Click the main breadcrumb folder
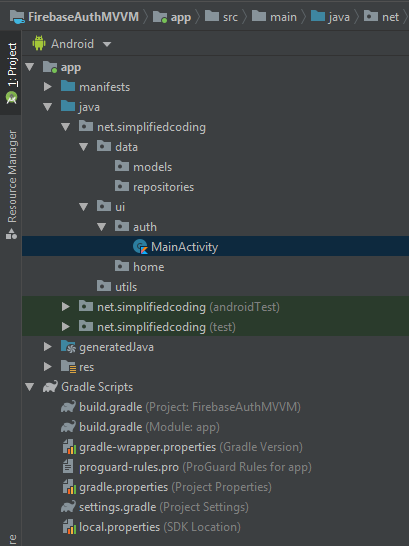The width and height of the screenshot is (409, 546). [x=275, y=17]
